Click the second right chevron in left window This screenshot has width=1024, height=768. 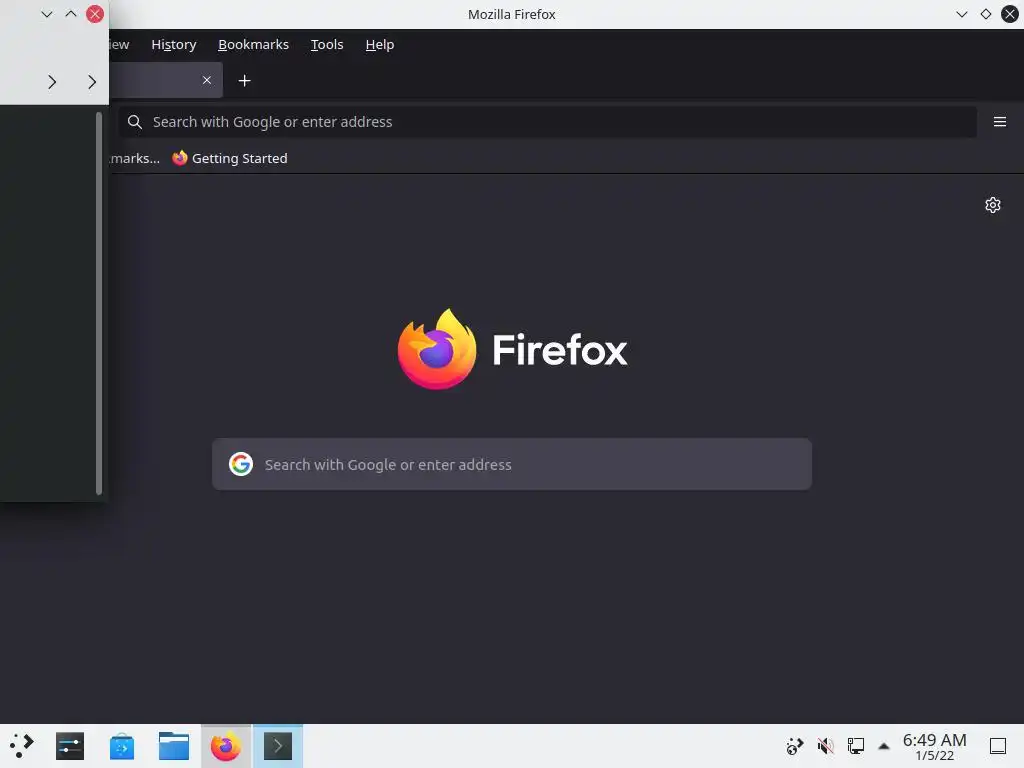click(91, 82)
